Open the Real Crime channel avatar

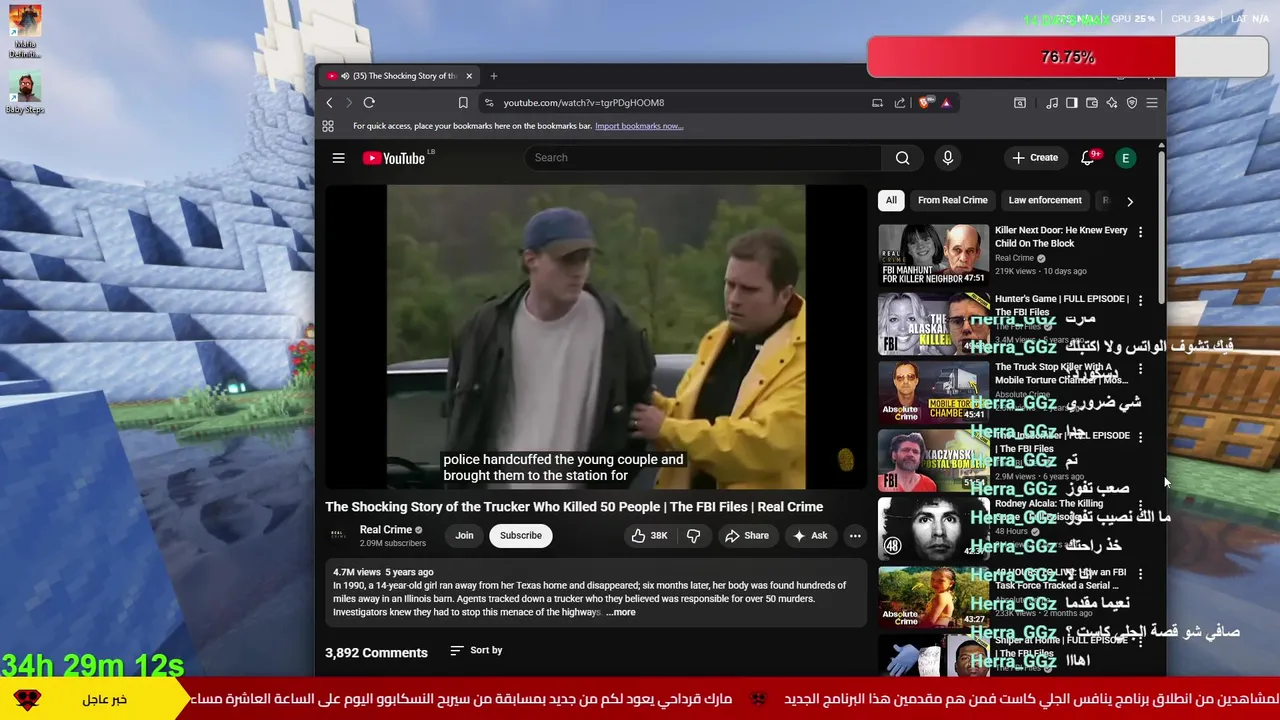(338, 535)
